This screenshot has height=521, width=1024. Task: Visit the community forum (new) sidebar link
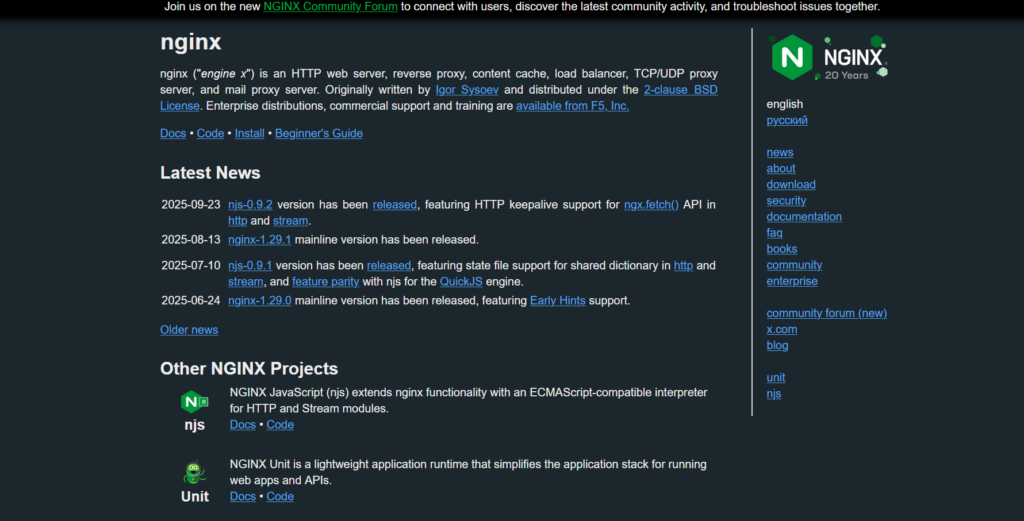pos(826,313)
